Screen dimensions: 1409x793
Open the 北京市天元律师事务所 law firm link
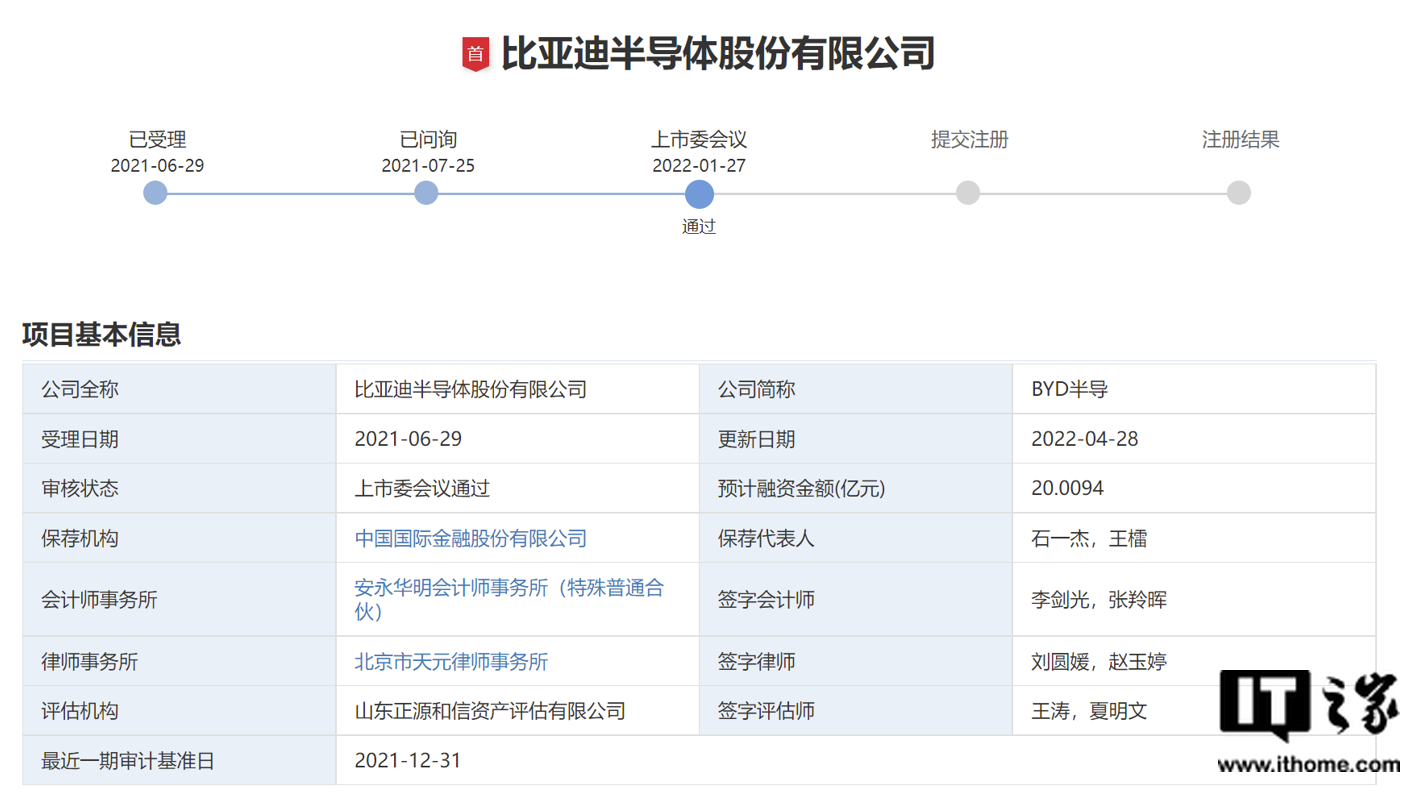pos(452,661)
